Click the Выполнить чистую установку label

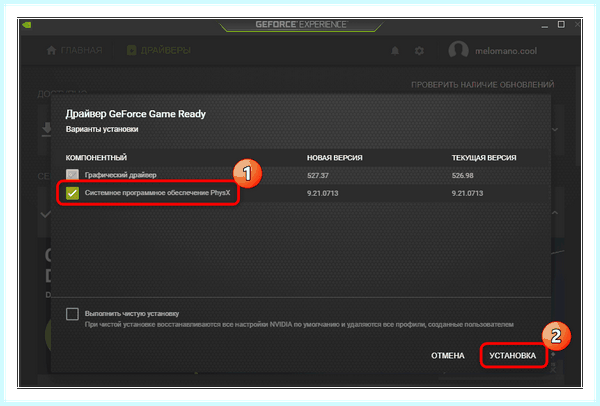[132, 314]
